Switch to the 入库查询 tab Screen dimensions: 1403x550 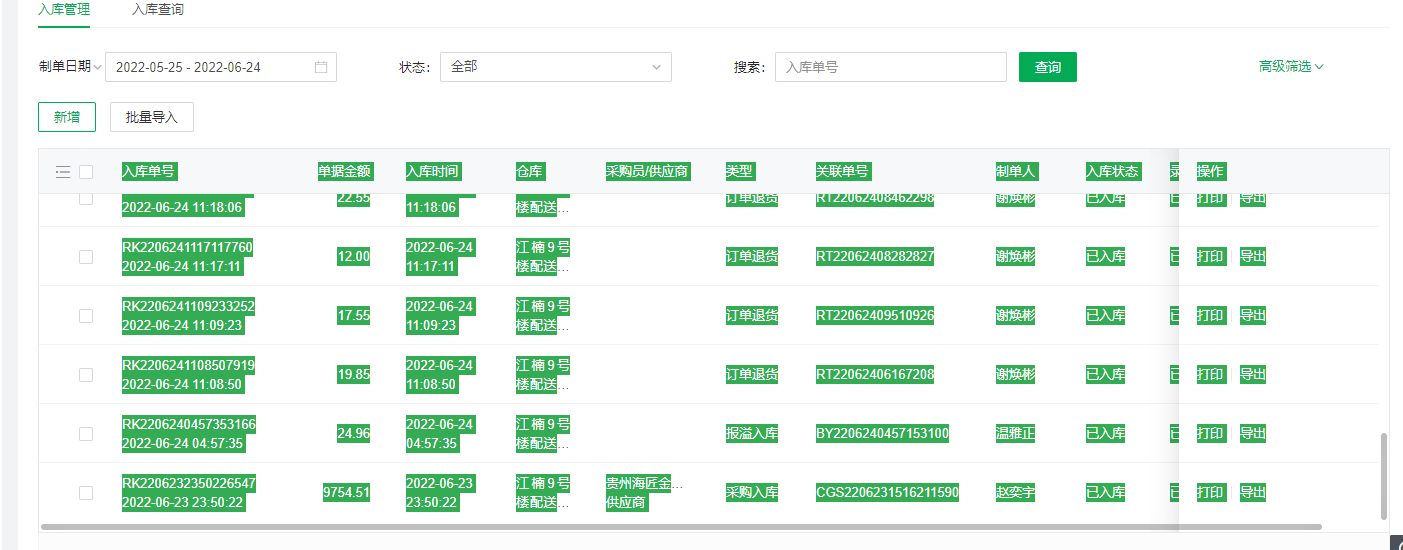pyautogui.click(x=157, y=10)
